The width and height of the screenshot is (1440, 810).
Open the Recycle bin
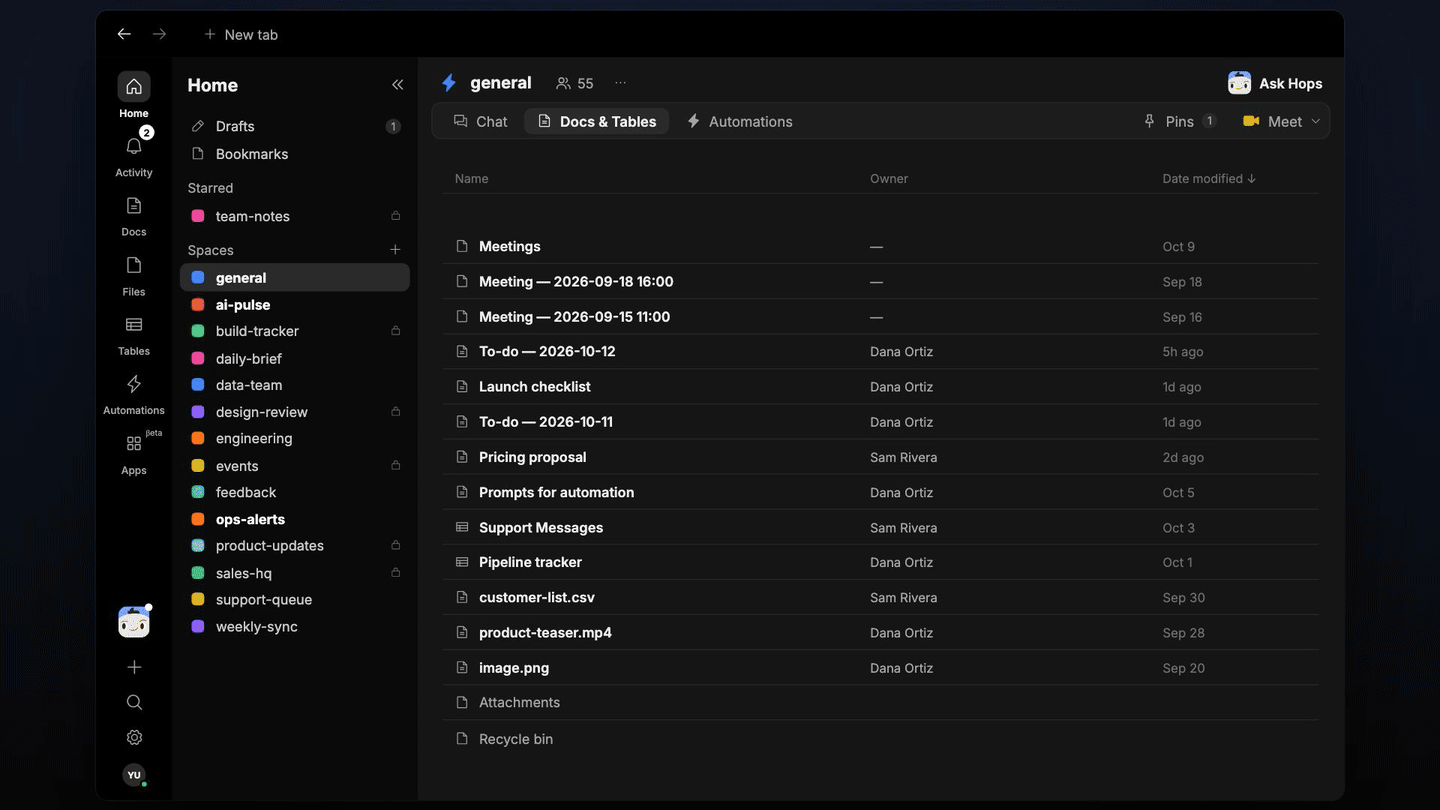[x=881, y=739]
